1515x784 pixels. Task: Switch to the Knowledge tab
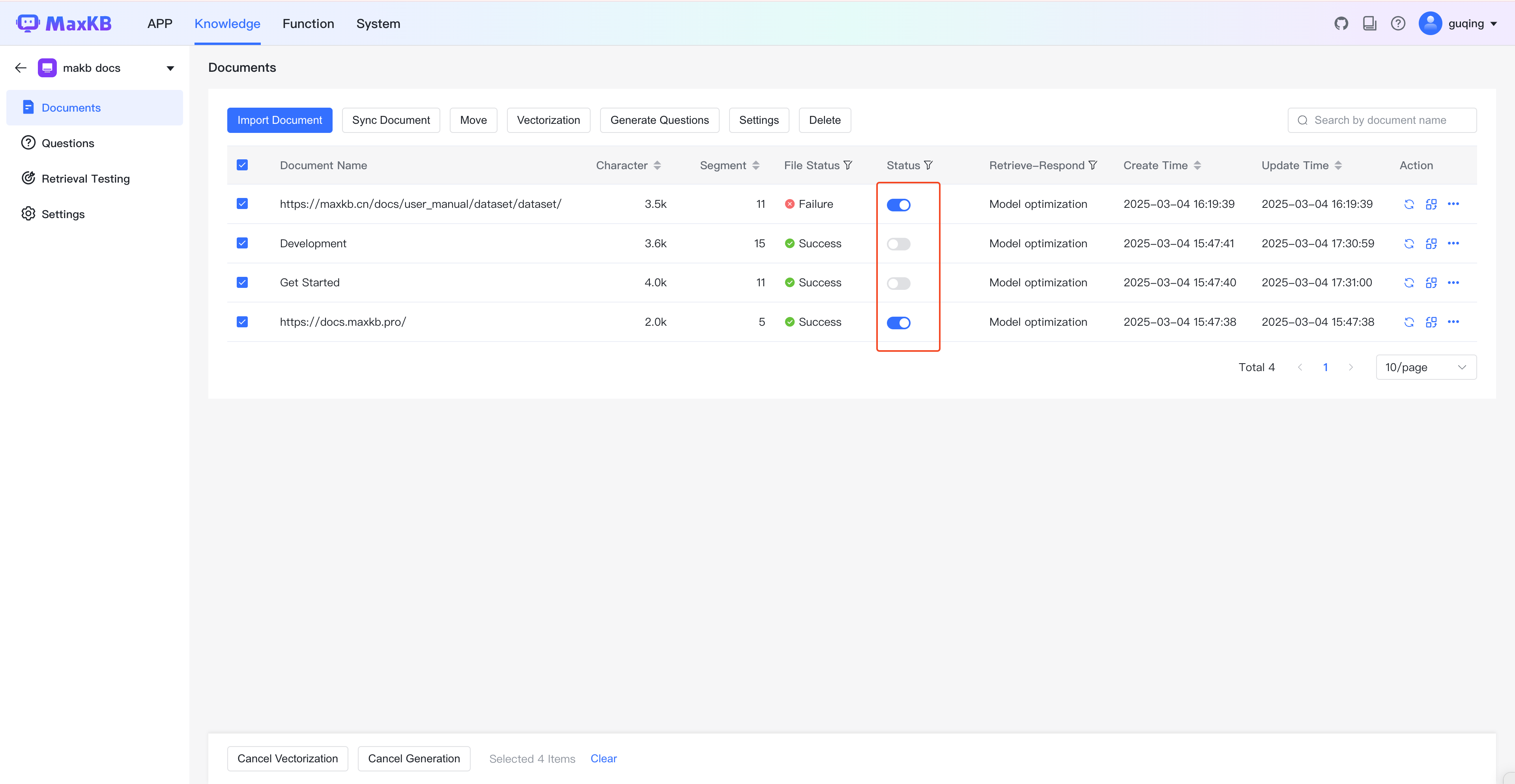point(228,24)
